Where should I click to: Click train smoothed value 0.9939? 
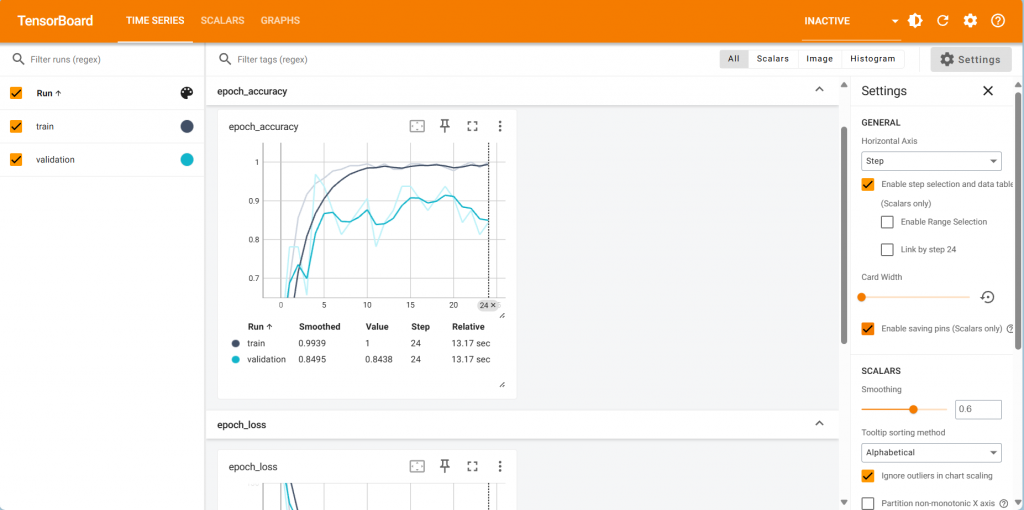312,343
